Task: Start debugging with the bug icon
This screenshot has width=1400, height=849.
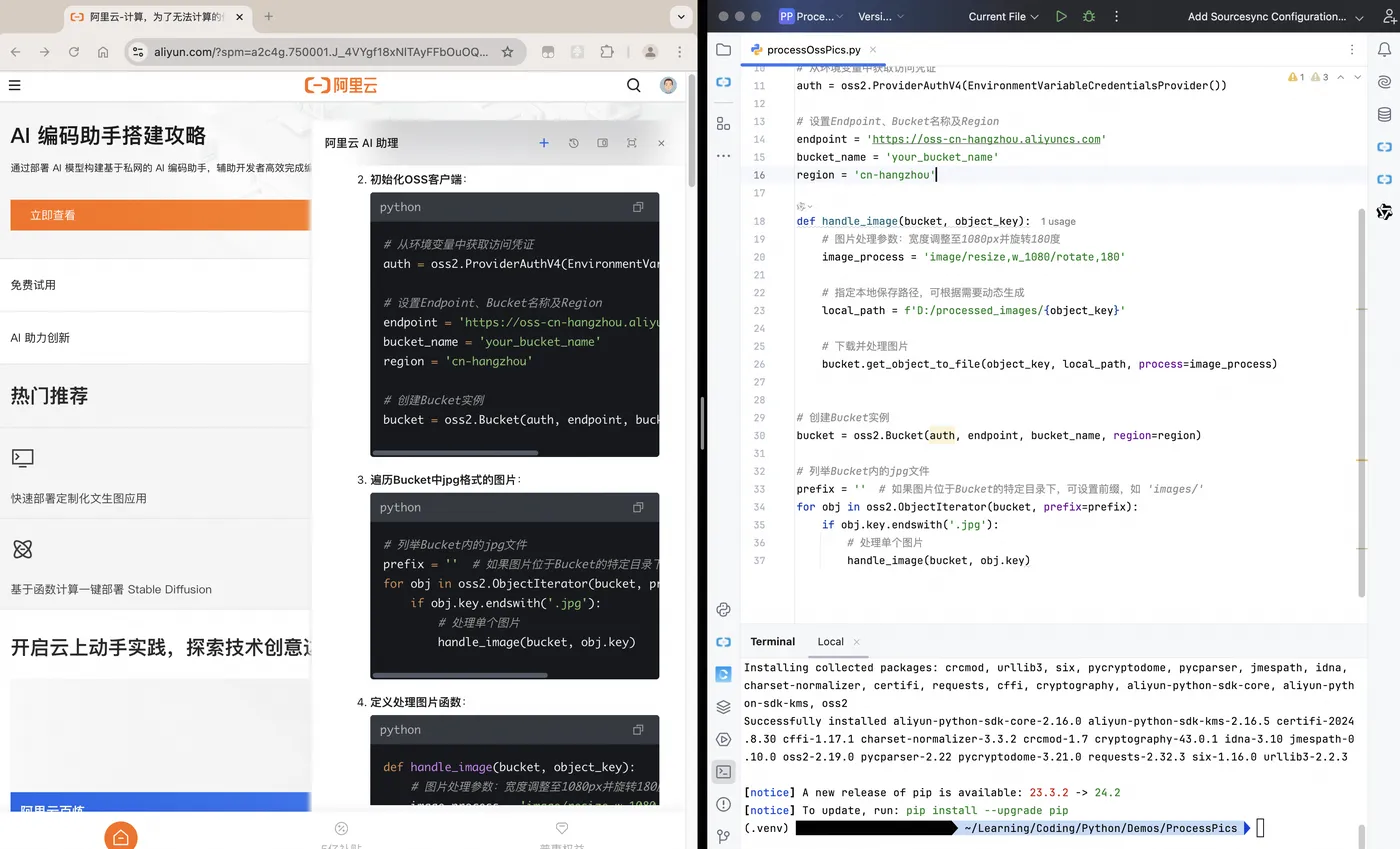Action: pyautogui.click(x=1089, y=16)
